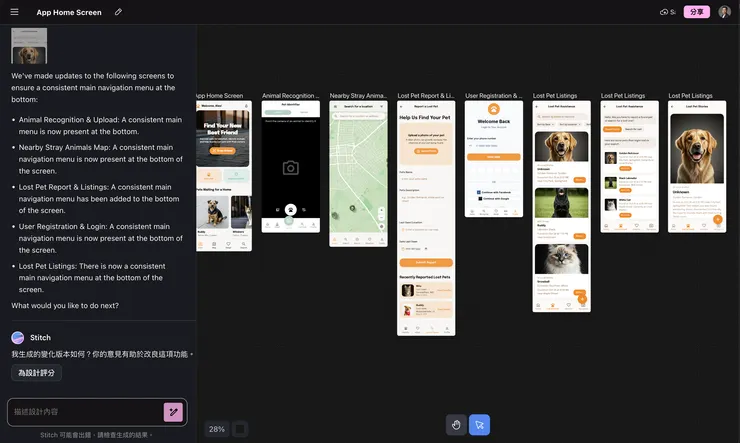The height and width of the screenshot is (443, 740).
Task: Click the pink generate button in prompt box
Action: 173,412
